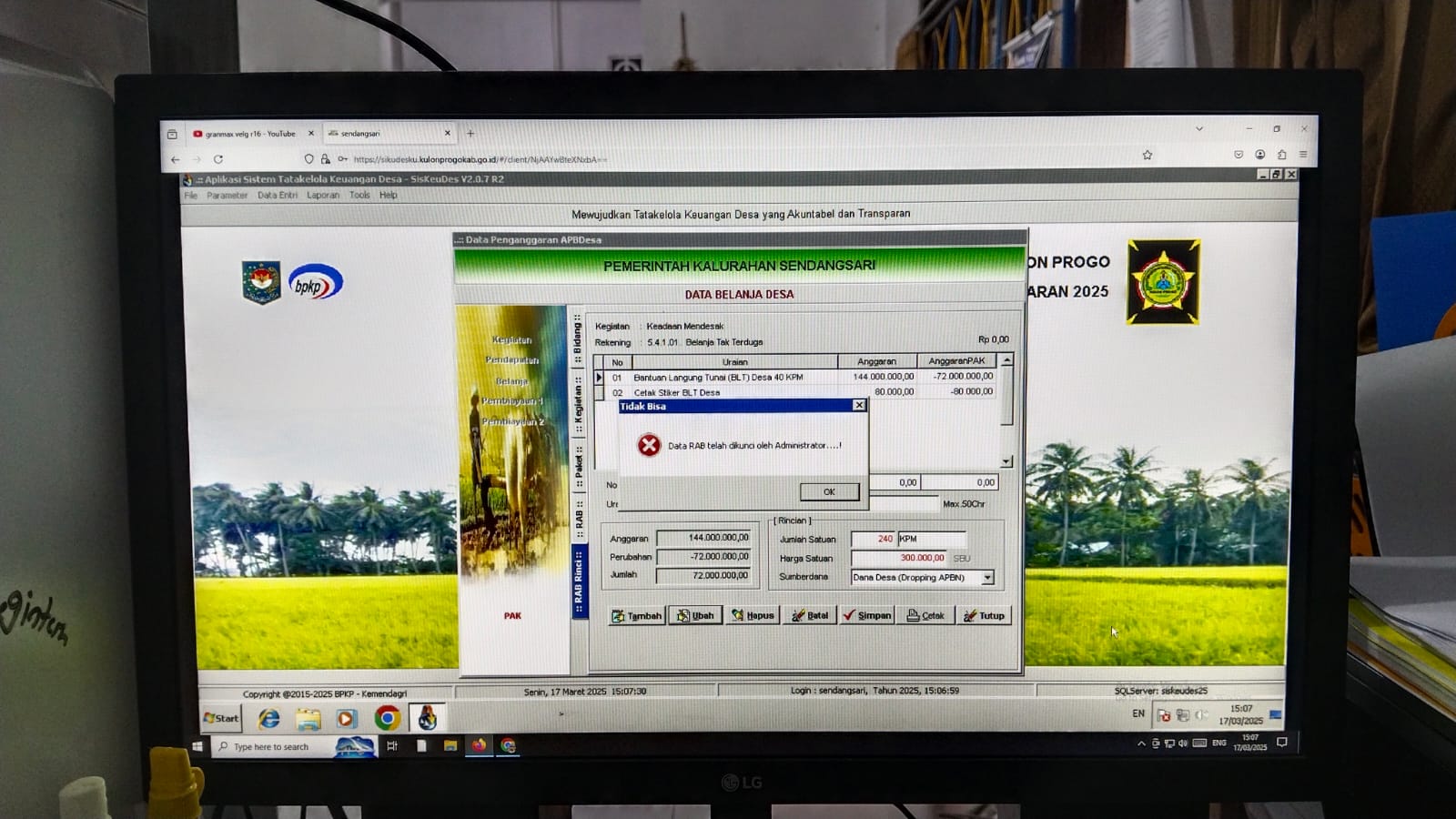Open the browser extensions icon
Image resolution: width=1456 pixels, height=819 pixels.
(1281, 155)
